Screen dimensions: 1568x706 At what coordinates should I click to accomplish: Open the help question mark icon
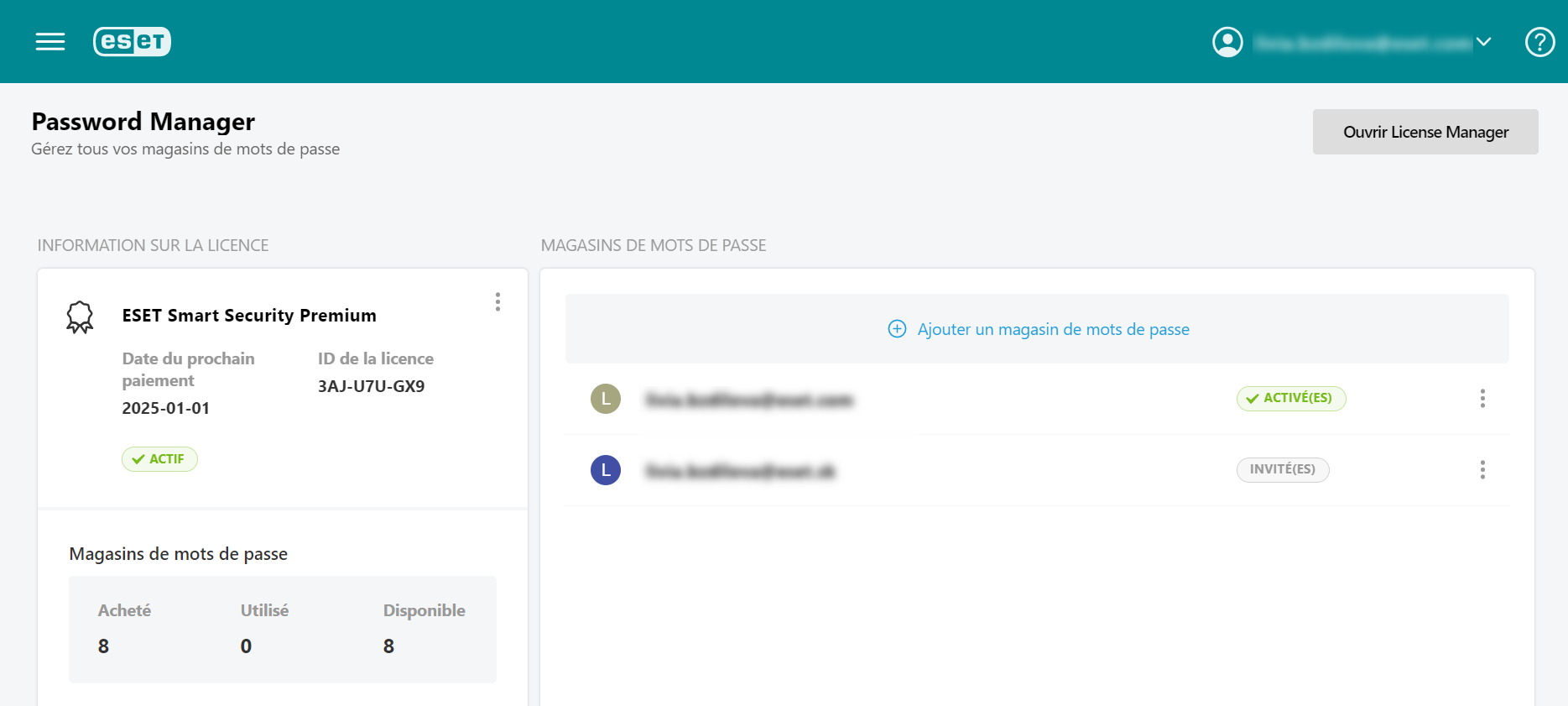pyautogui.click(x=1539, y=41)
